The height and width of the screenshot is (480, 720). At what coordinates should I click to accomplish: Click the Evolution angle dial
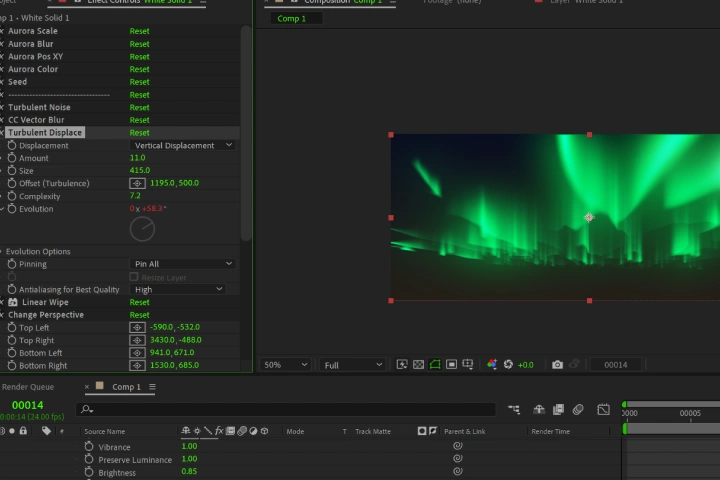(x=142, y=229)
